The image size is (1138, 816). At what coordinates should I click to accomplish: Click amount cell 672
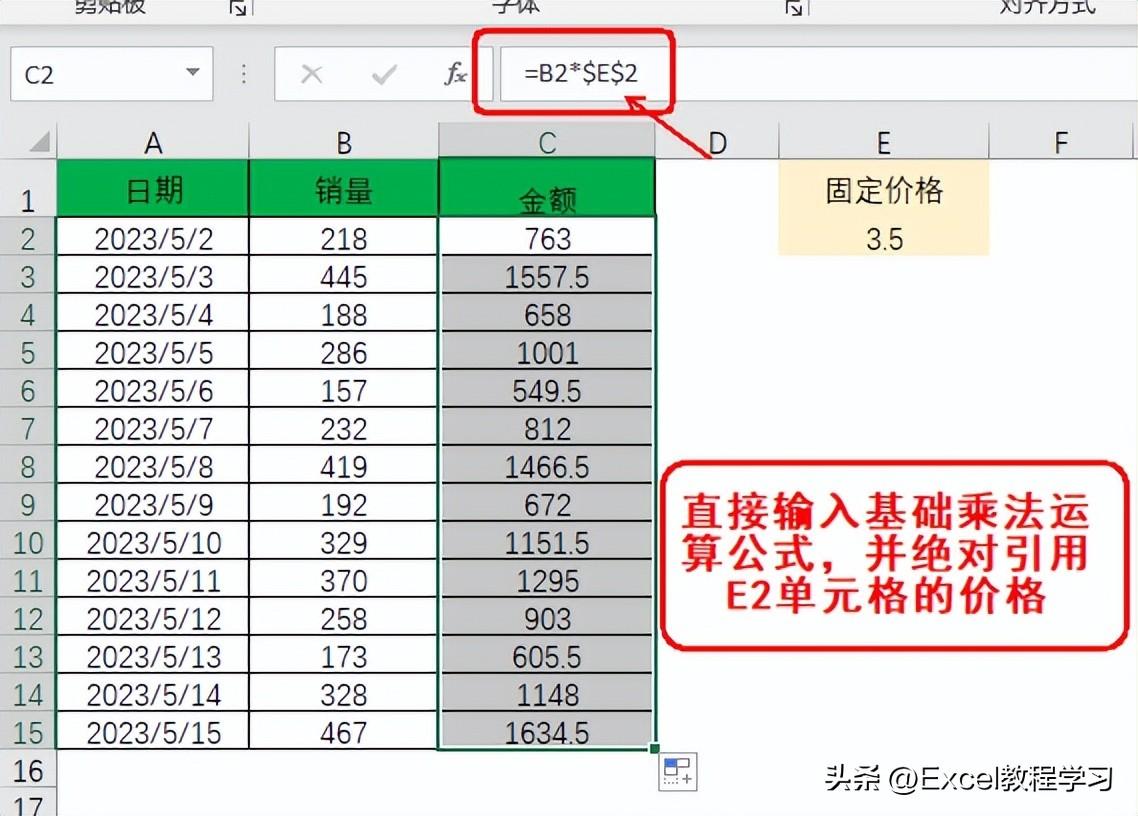[x=547, y=503]
